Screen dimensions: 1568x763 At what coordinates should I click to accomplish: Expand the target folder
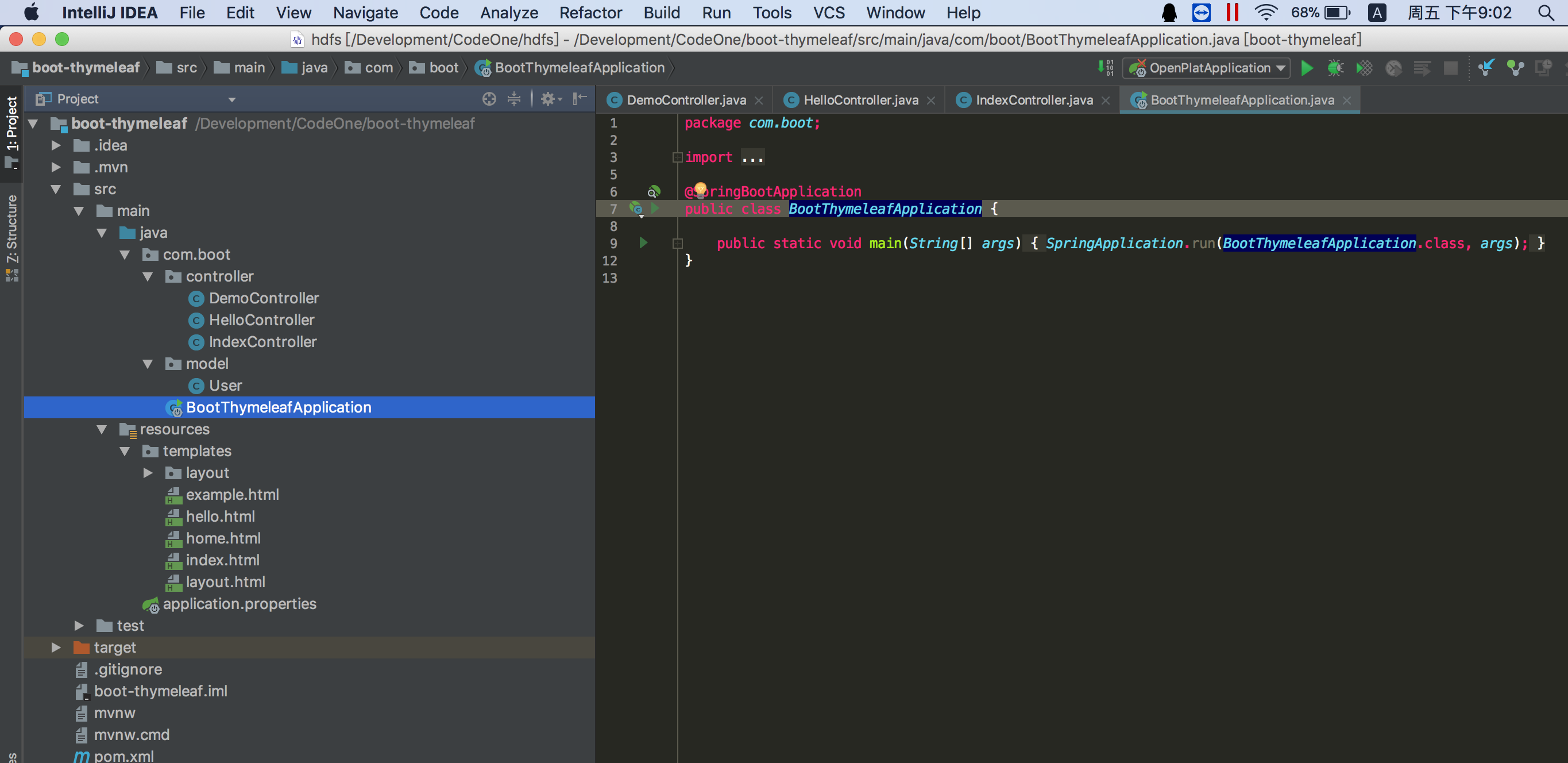[56, 648]
